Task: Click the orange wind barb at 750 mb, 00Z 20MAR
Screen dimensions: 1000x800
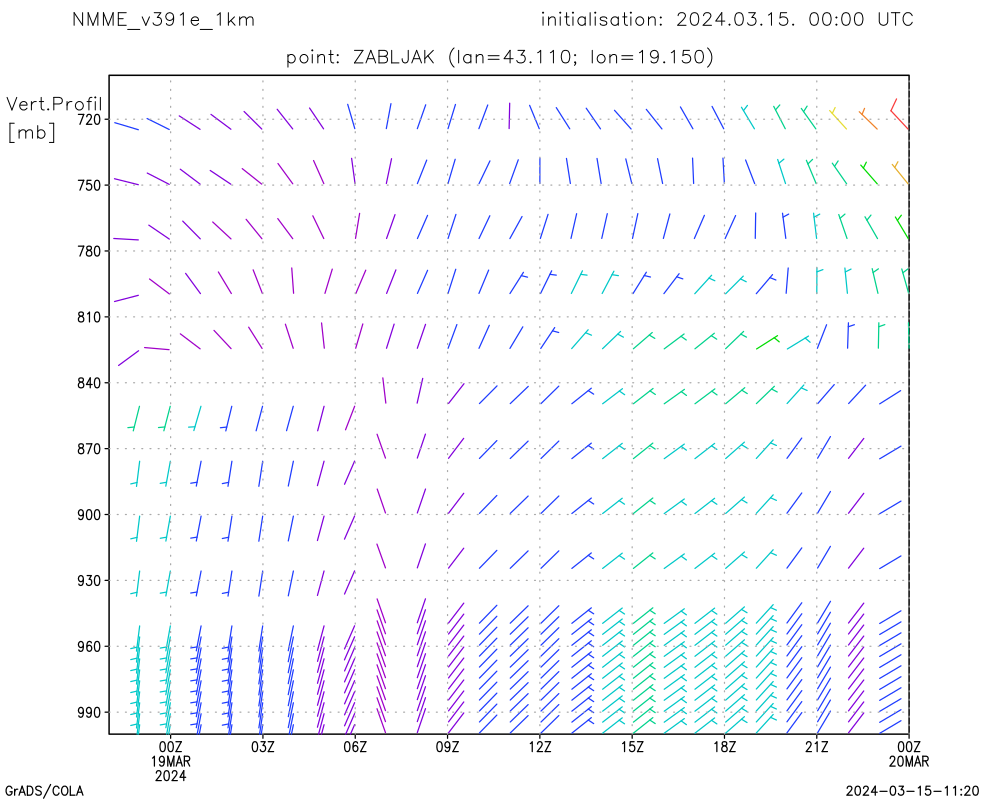Action: tap(901, 173)
